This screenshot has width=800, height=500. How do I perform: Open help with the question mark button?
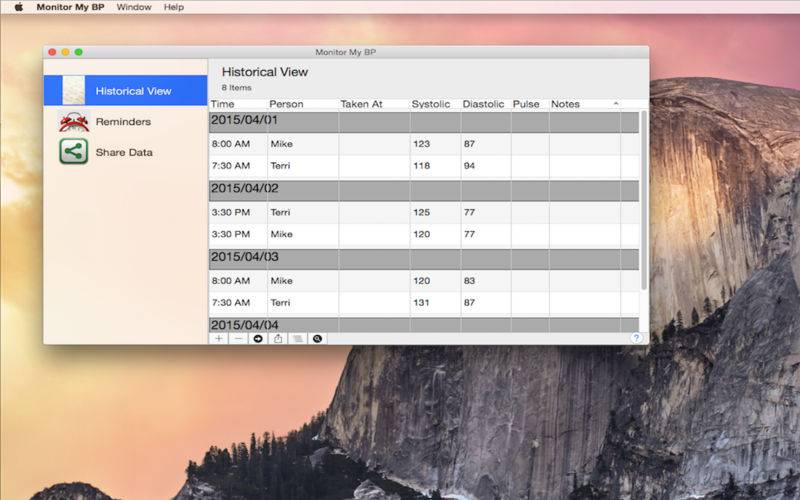636,338
